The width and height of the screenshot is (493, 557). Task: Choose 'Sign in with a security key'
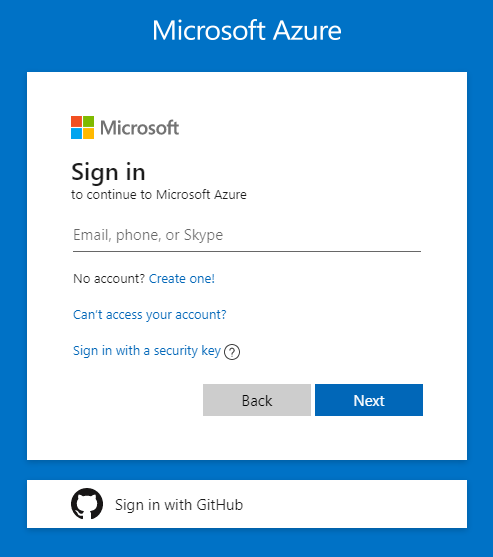point(147,351)
